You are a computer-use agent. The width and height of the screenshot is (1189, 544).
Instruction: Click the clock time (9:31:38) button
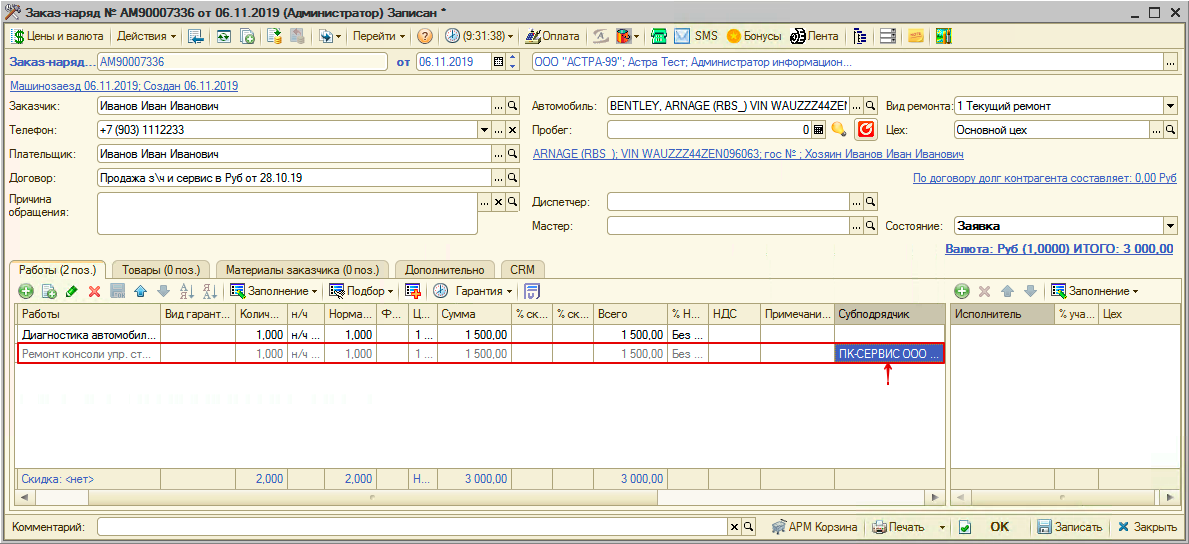pos(479,36)
